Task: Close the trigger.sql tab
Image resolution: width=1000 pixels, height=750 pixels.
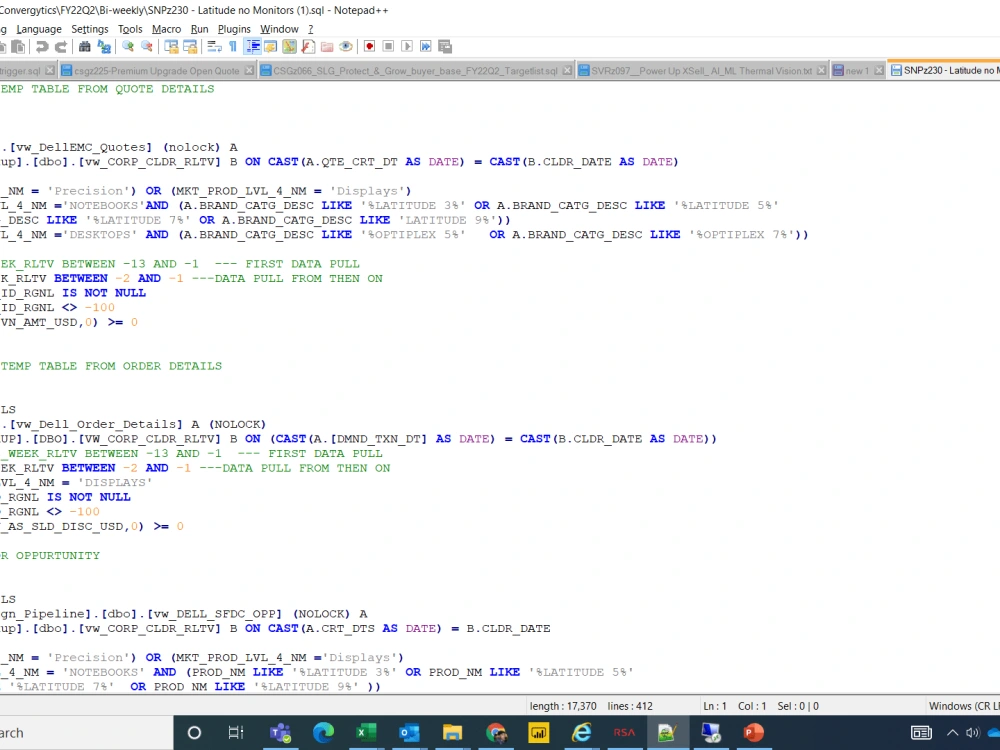Action: pos(50,71)
